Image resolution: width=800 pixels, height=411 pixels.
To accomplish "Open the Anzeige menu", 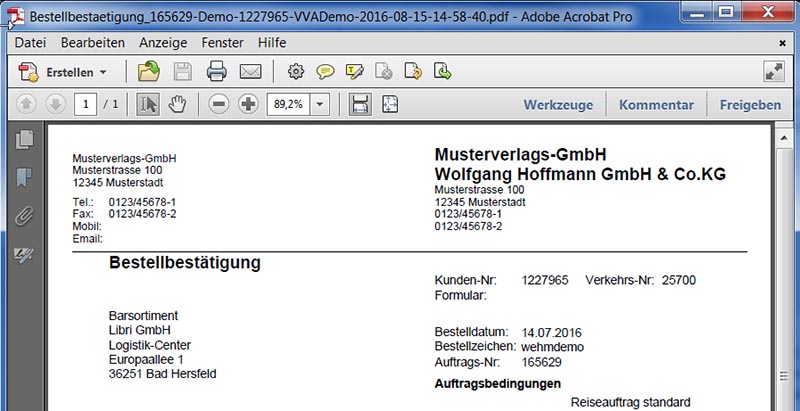I will [x=163, y=43].
